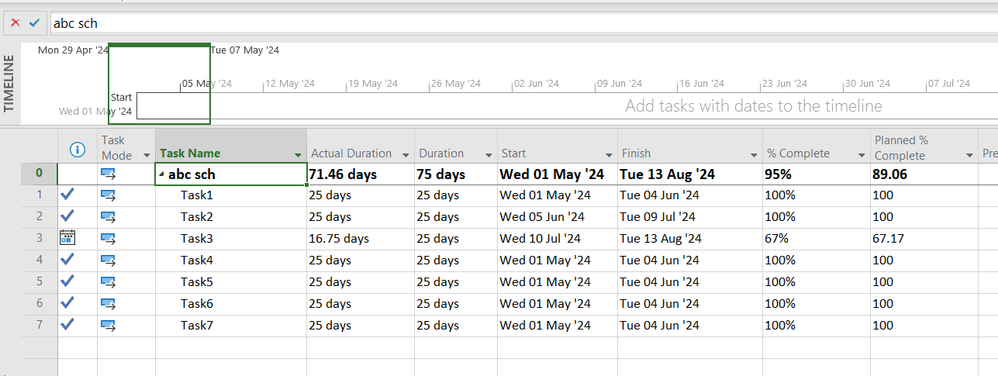Click the formula bar text 'abc sch'
Viewport: 998px width, 376px height.
[75, 24]
